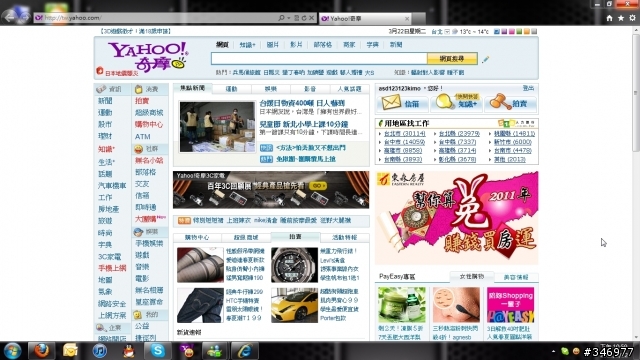
Task: Click the browser Forward arrow button
Action: click(x=24, y=17)
